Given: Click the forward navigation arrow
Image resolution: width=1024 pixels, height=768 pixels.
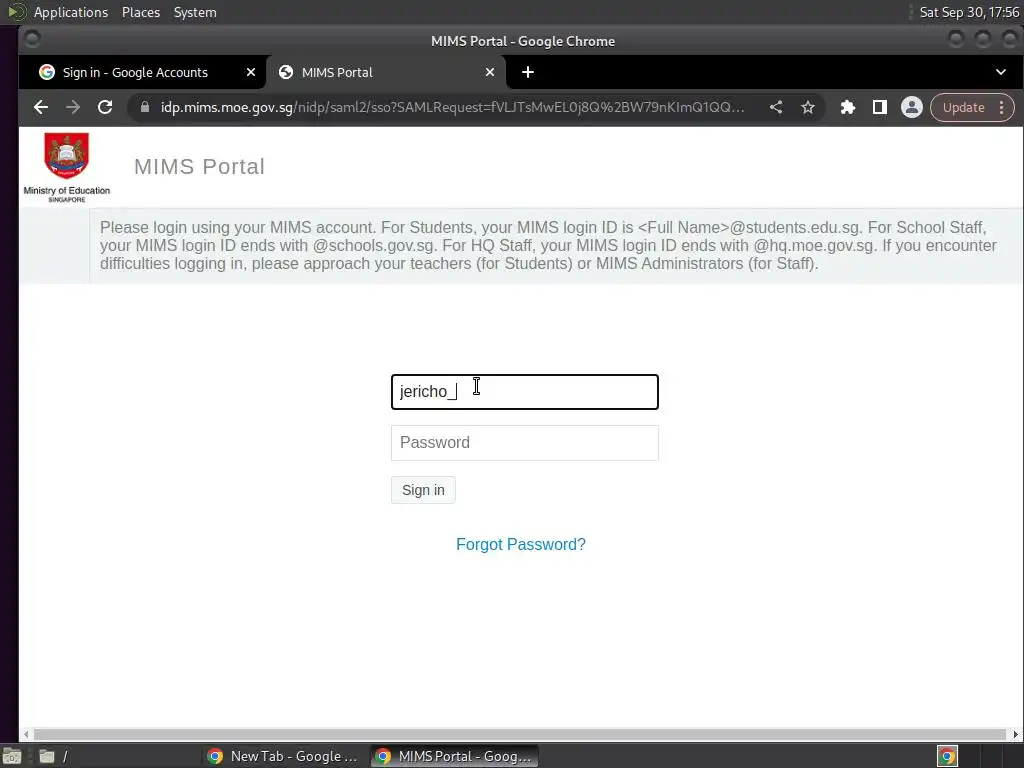Looking at the screenshot, I should (72, 107).
